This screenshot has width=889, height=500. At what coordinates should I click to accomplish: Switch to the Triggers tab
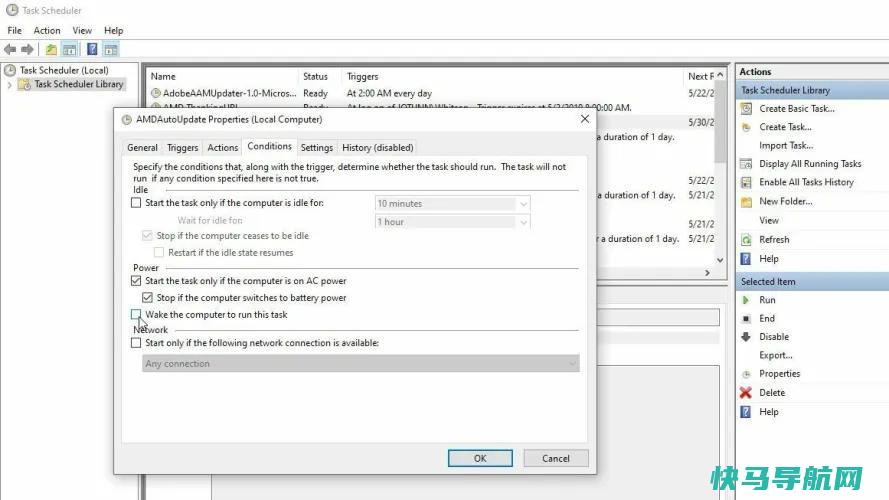tap(183, 148)
